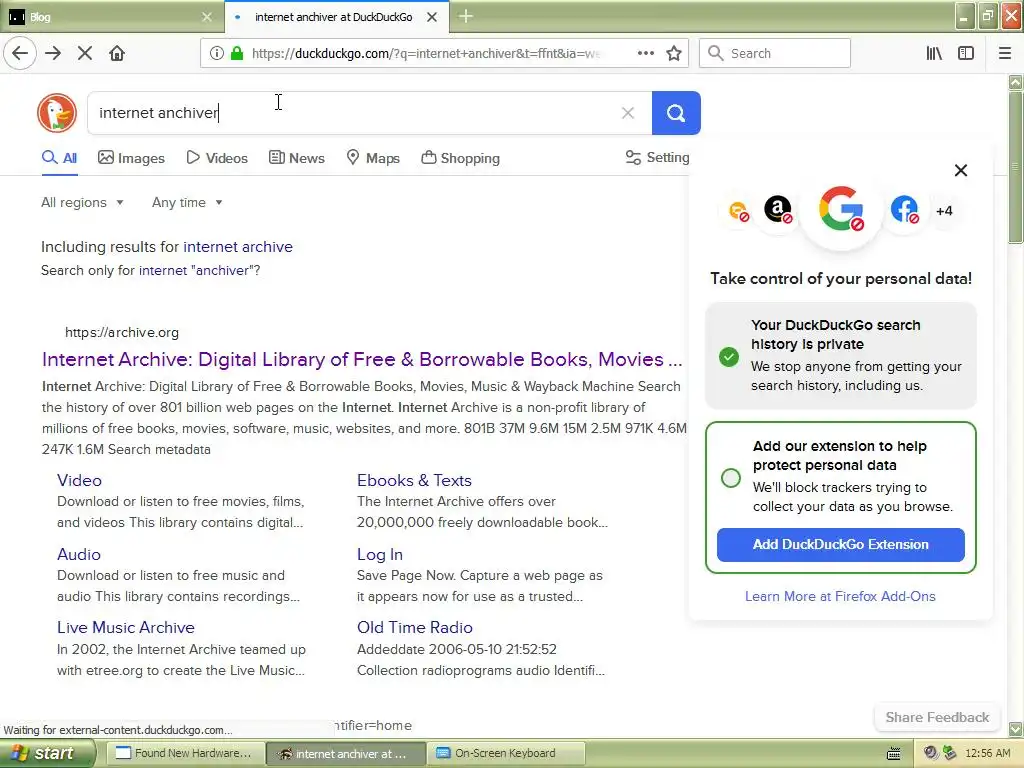The height and width of the screenshot is (768, 1024).
Task: Close the privacy promo panel
Action: click(961, 170)
